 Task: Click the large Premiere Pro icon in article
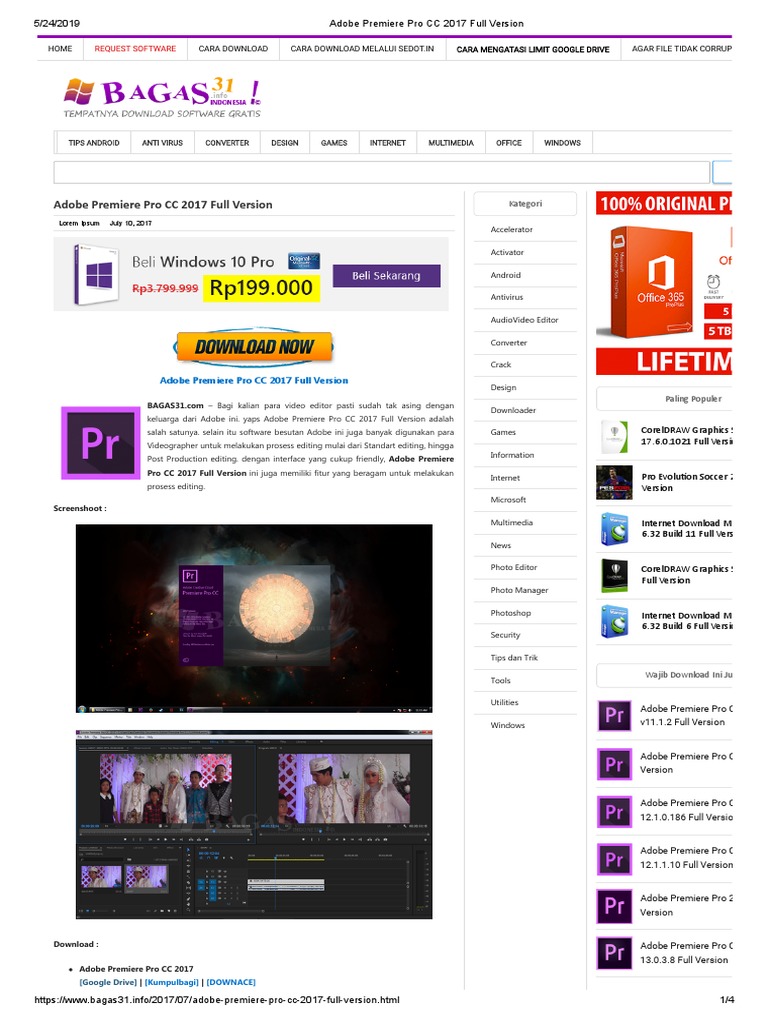(x=99, y=444)
